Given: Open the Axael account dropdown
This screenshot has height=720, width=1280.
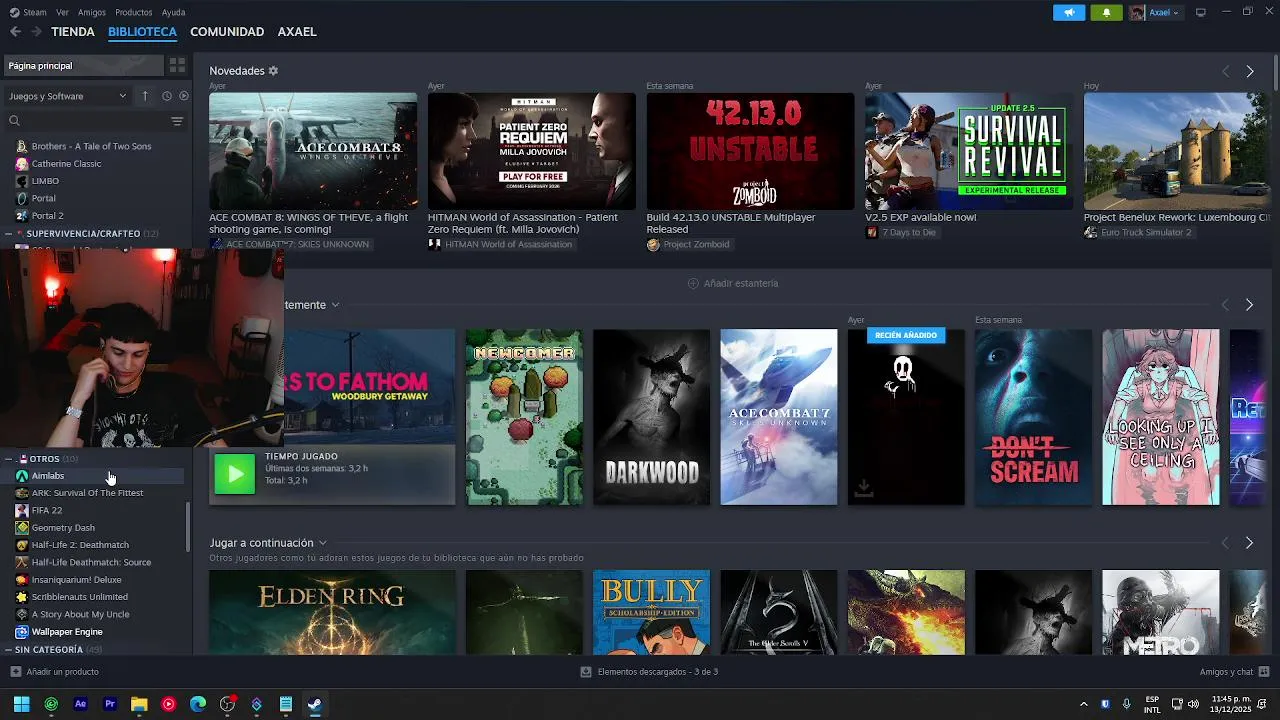Looking at the screenshot, I should [1156, 13].
